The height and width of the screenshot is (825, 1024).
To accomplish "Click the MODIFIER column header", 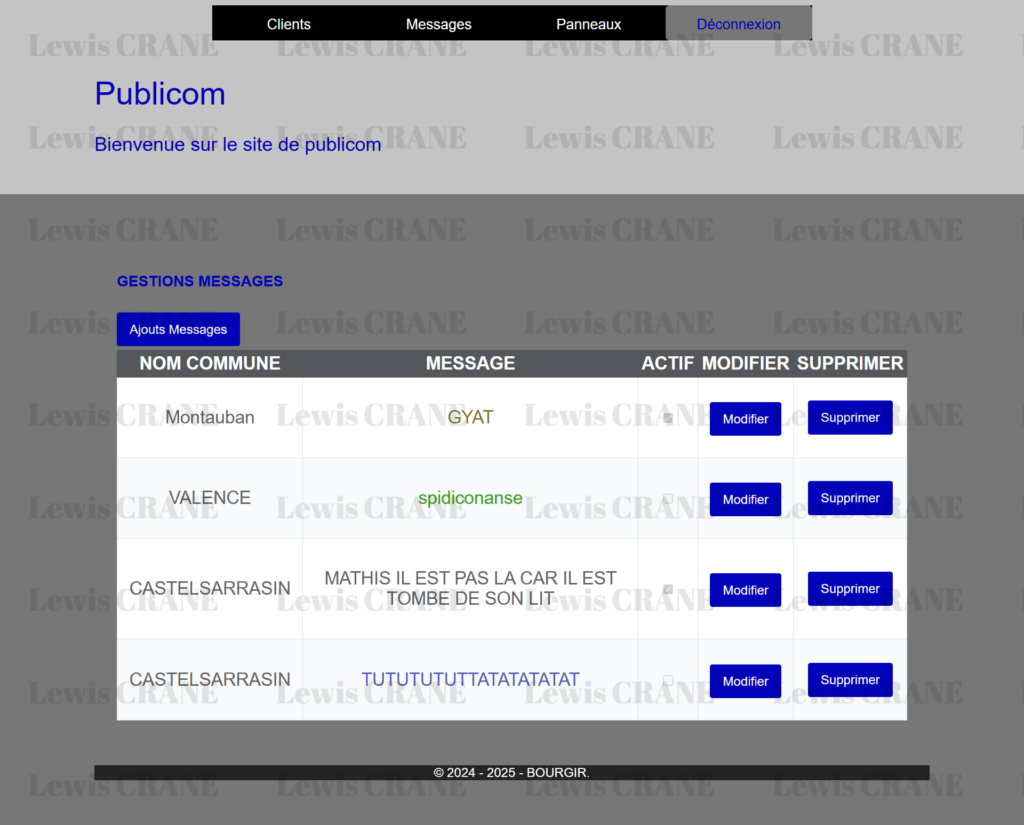I will [x=745, y=363].
